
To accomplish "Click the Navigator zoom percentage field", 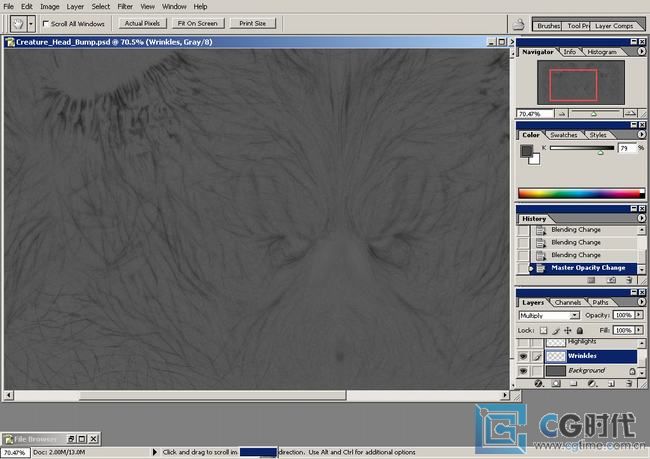I will 535,114.
